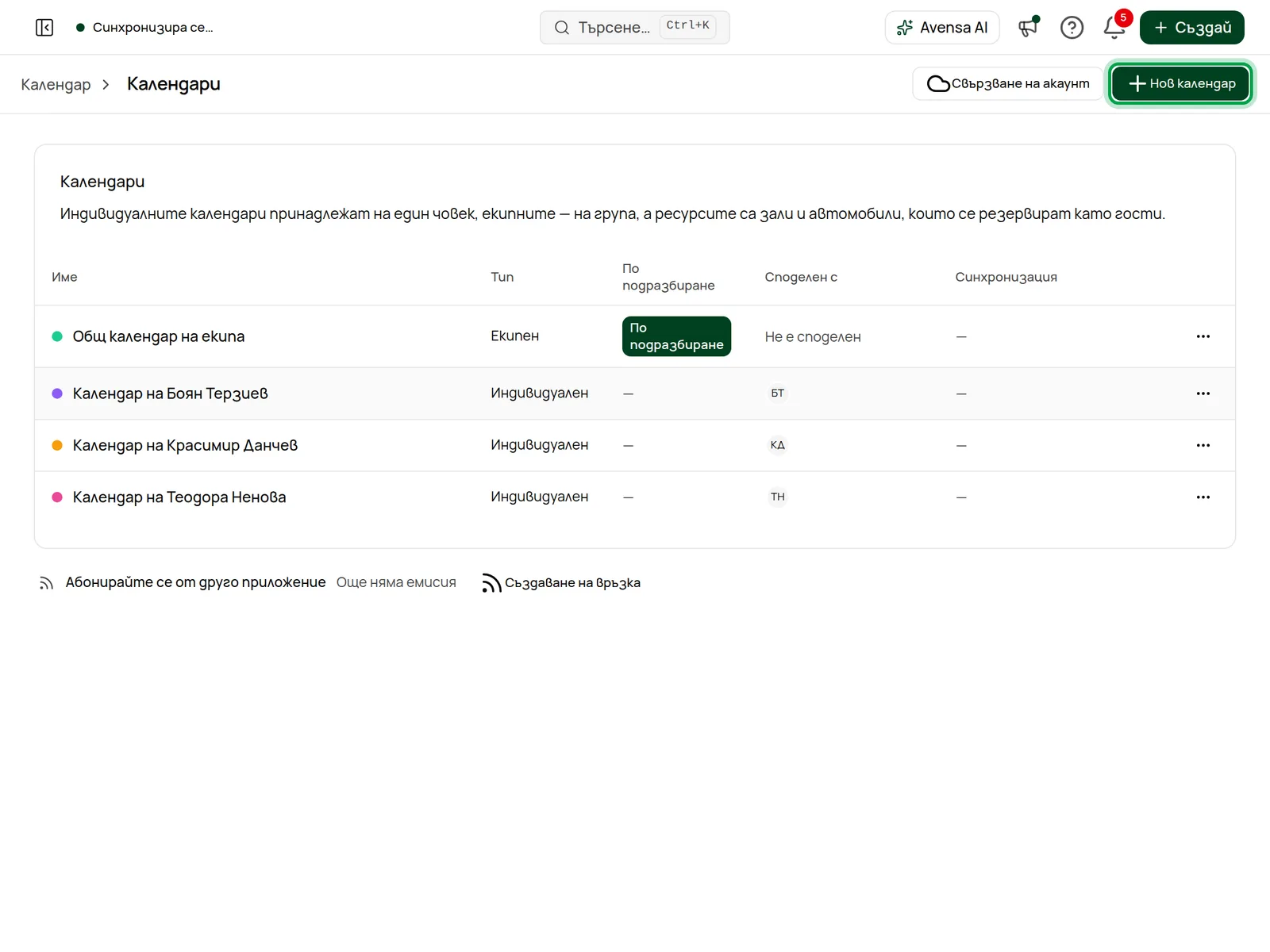Click the ТН avatar

click(778, 497)
